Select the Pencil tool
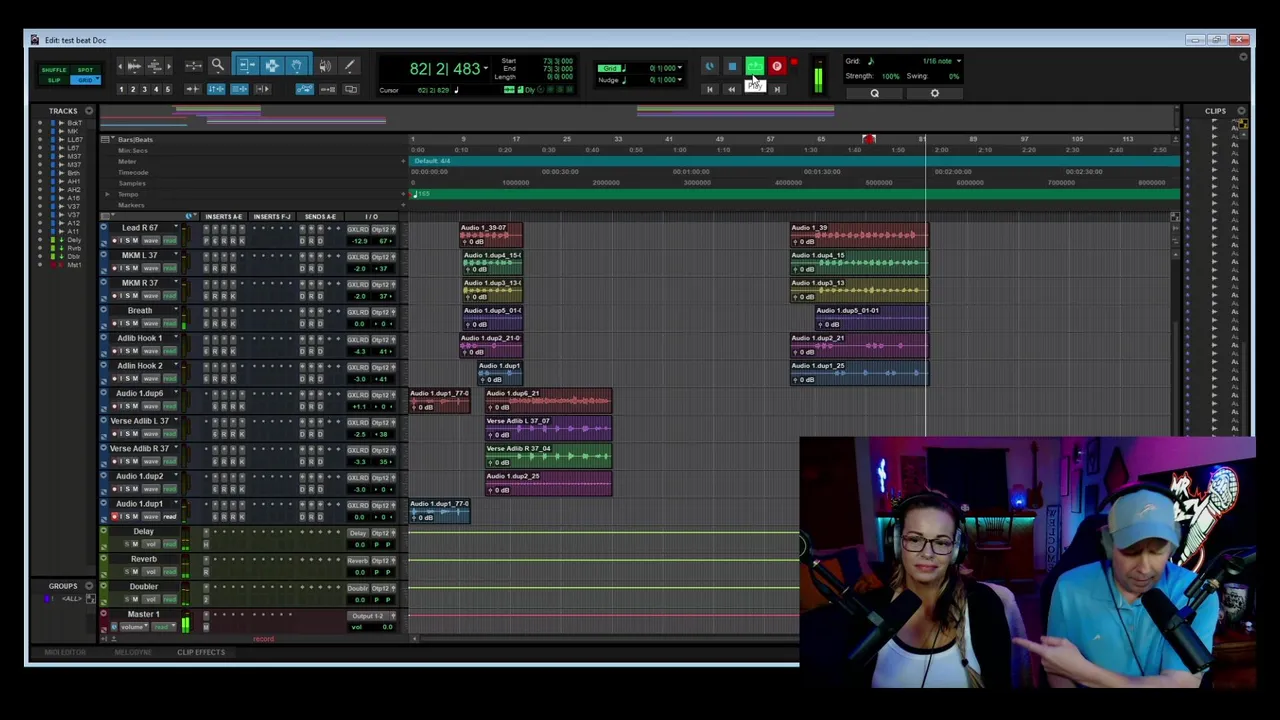The height and width of the screenshot is (720, 1280). point(349,65)
